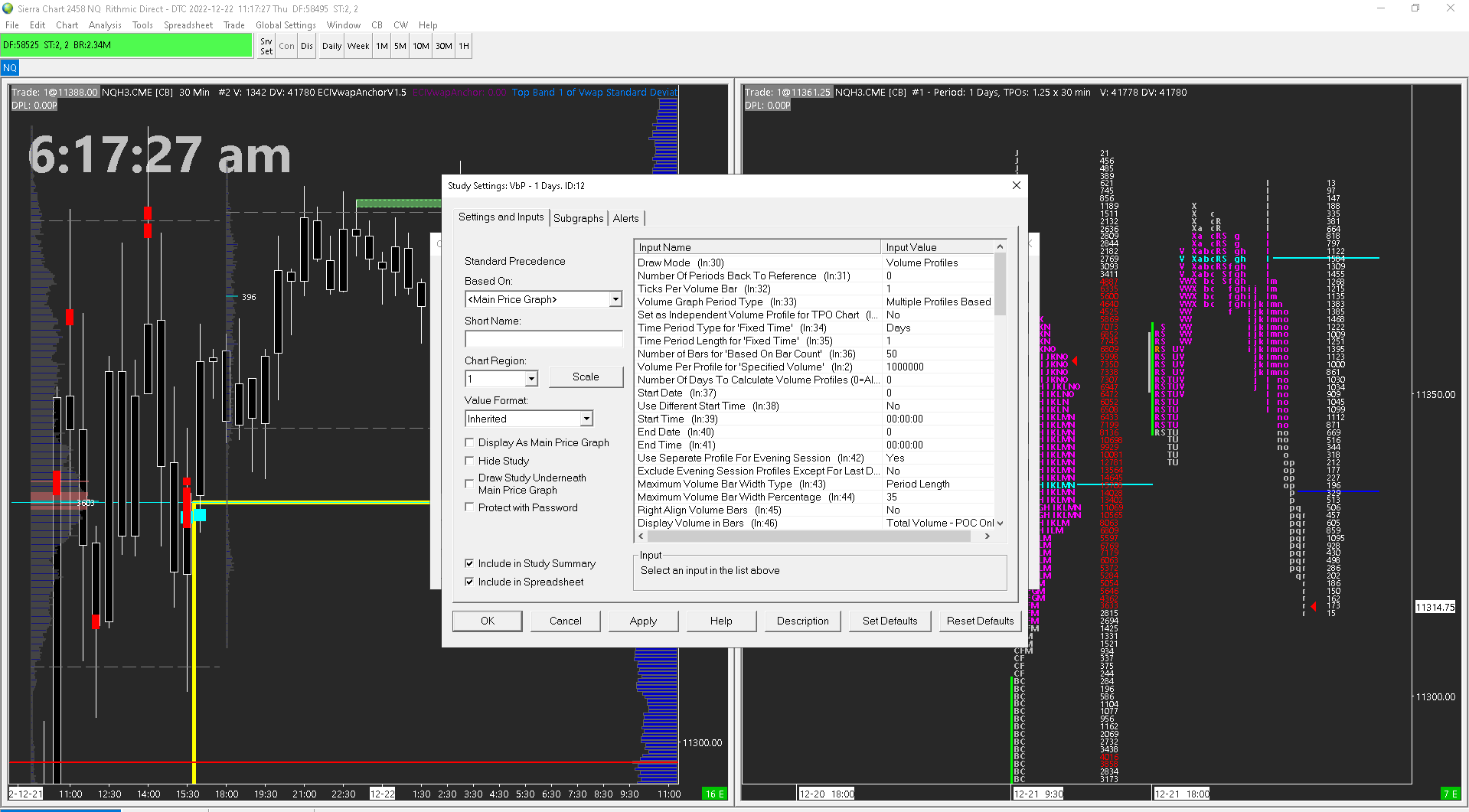This screenshot has width=1469, height=812.
Task: Toggle the Hide Study checkbox
Action: [x=469, y=461]
